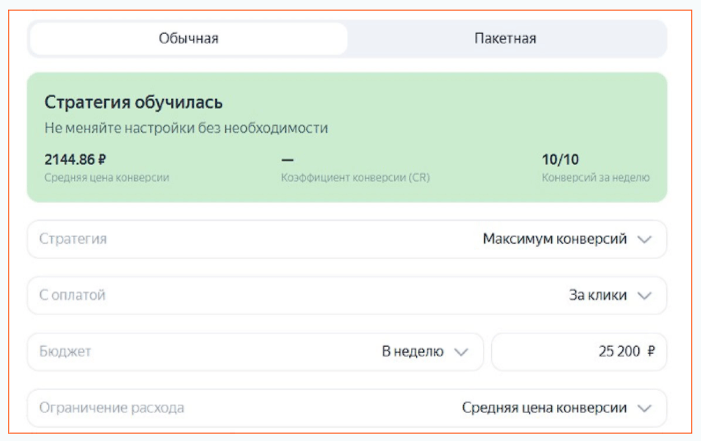Click the ruble sign in budget field
The image size is (701, 441).
(651, 352)
